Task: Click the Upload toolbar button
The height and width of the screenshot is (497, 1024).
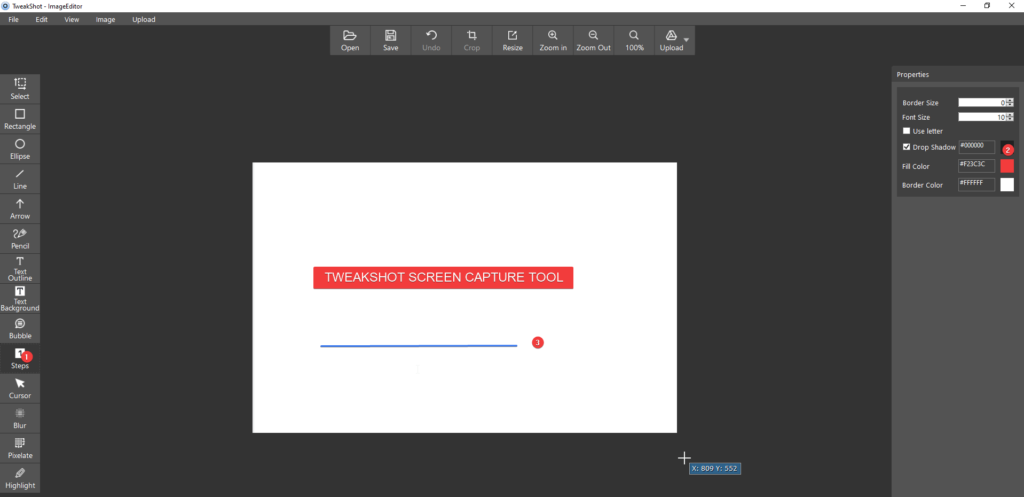Action: [671, 40]
